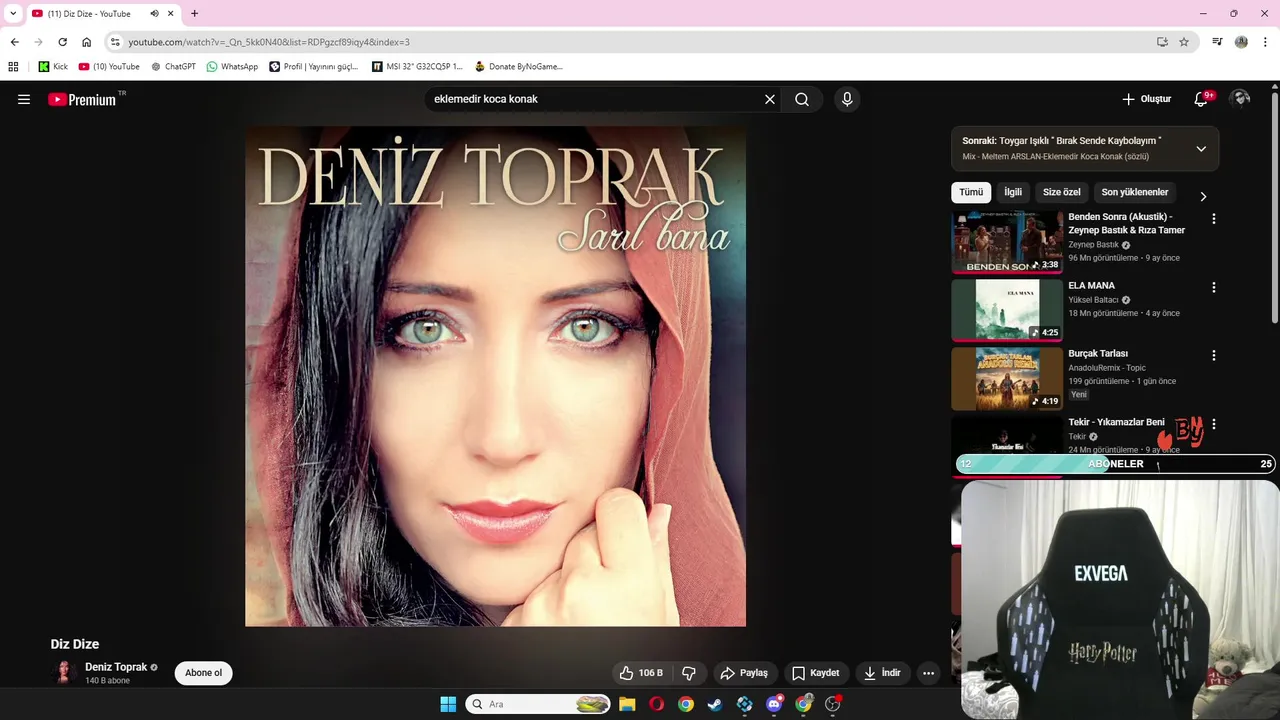Open the MSI 32" G32CQ5P bookmark
1280x720 pixels.
[x=417, y=67]
